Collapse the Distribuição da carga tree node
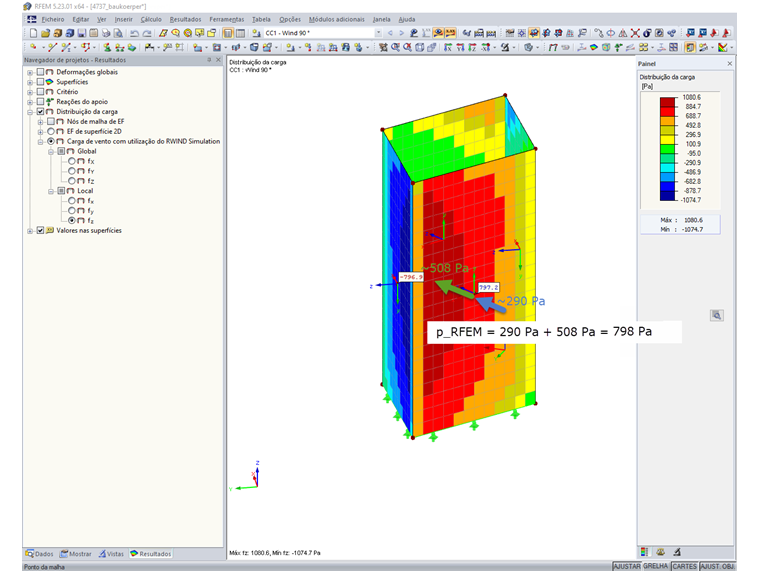The image size is (760, 571). 30,112
